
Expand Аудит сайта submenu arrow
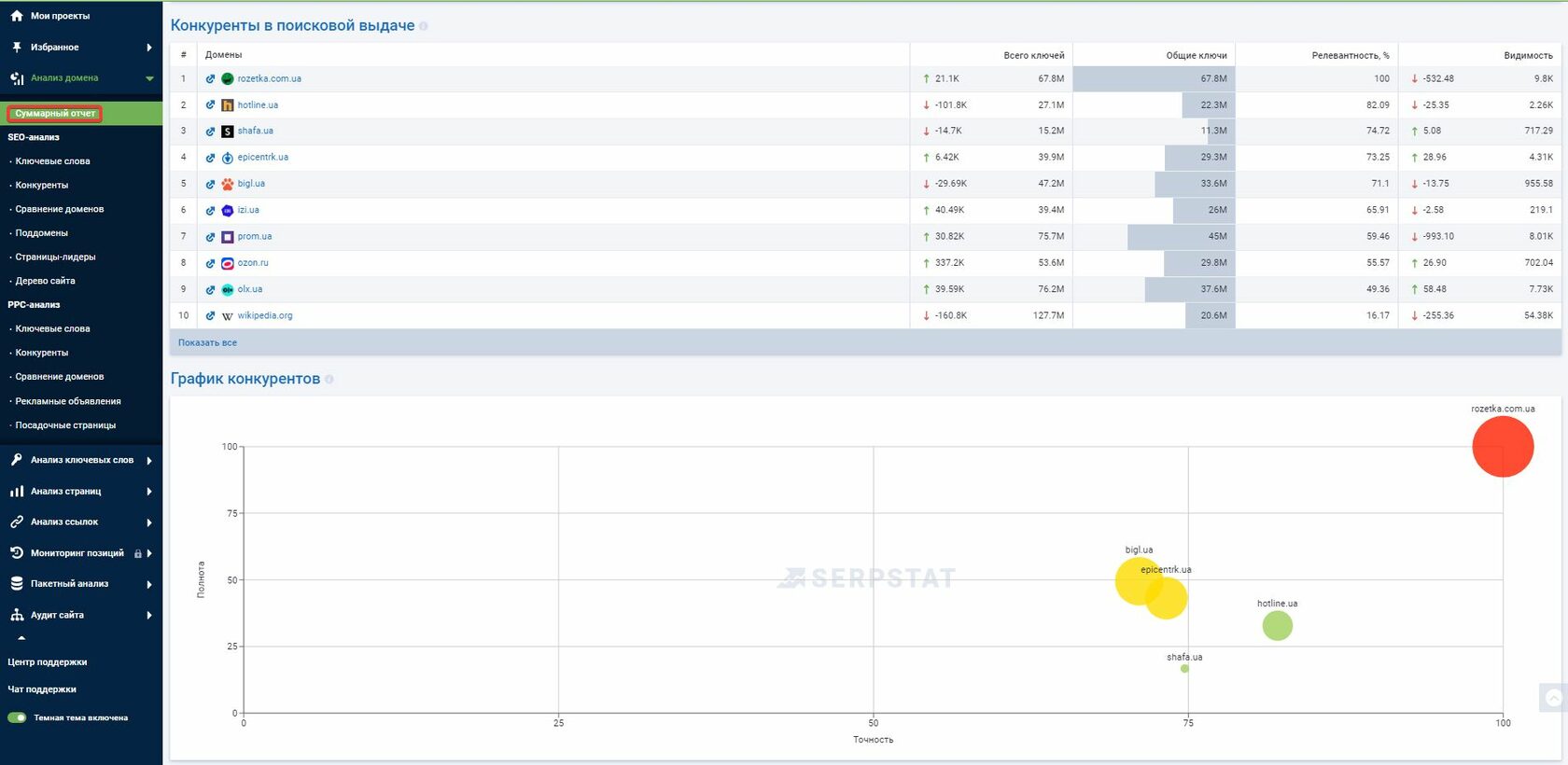coord(149,616)
